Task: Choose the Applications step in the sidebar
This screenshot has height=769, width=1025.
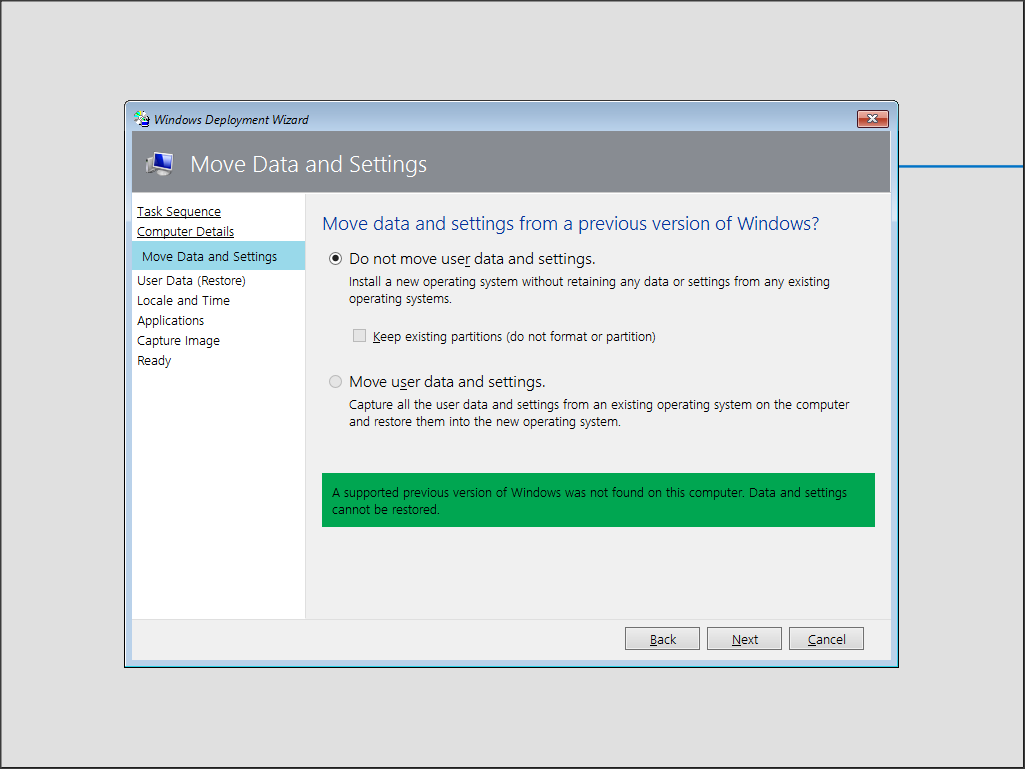Action: (x=170, y=320)
